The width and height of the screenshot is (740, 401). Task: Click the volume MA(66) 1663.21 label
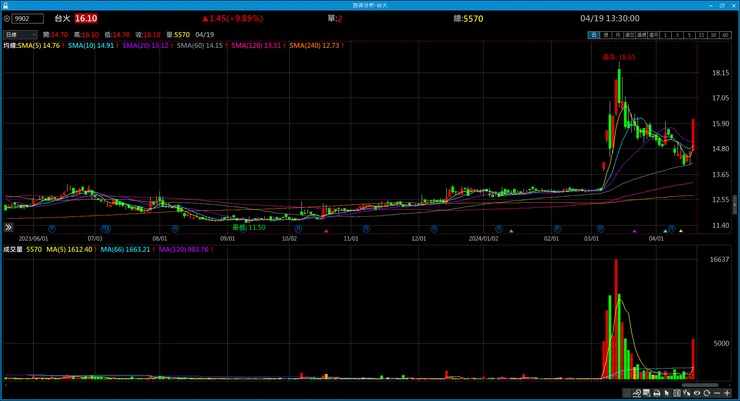125,250
